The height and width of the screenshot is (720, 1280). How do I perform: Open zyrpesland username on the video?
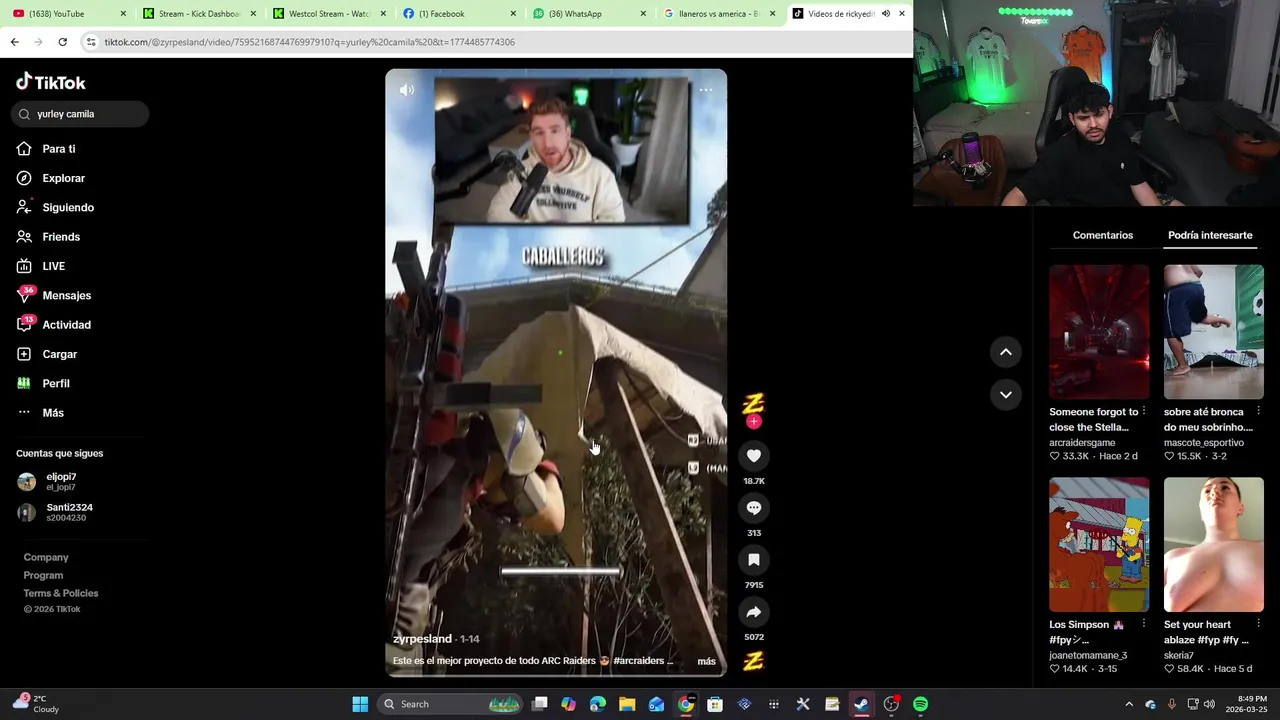click(x=422, y=639)
